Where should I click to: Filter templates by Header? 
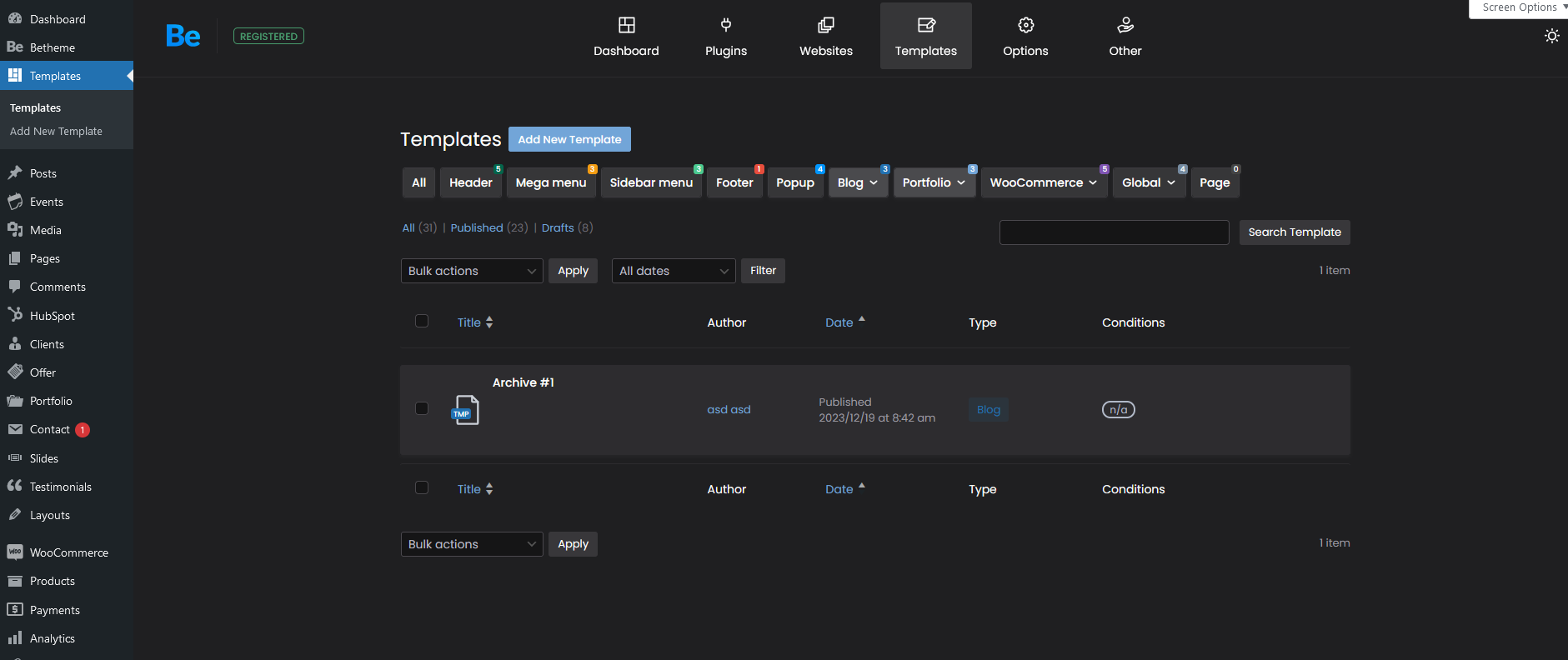[x=471, y=182]
